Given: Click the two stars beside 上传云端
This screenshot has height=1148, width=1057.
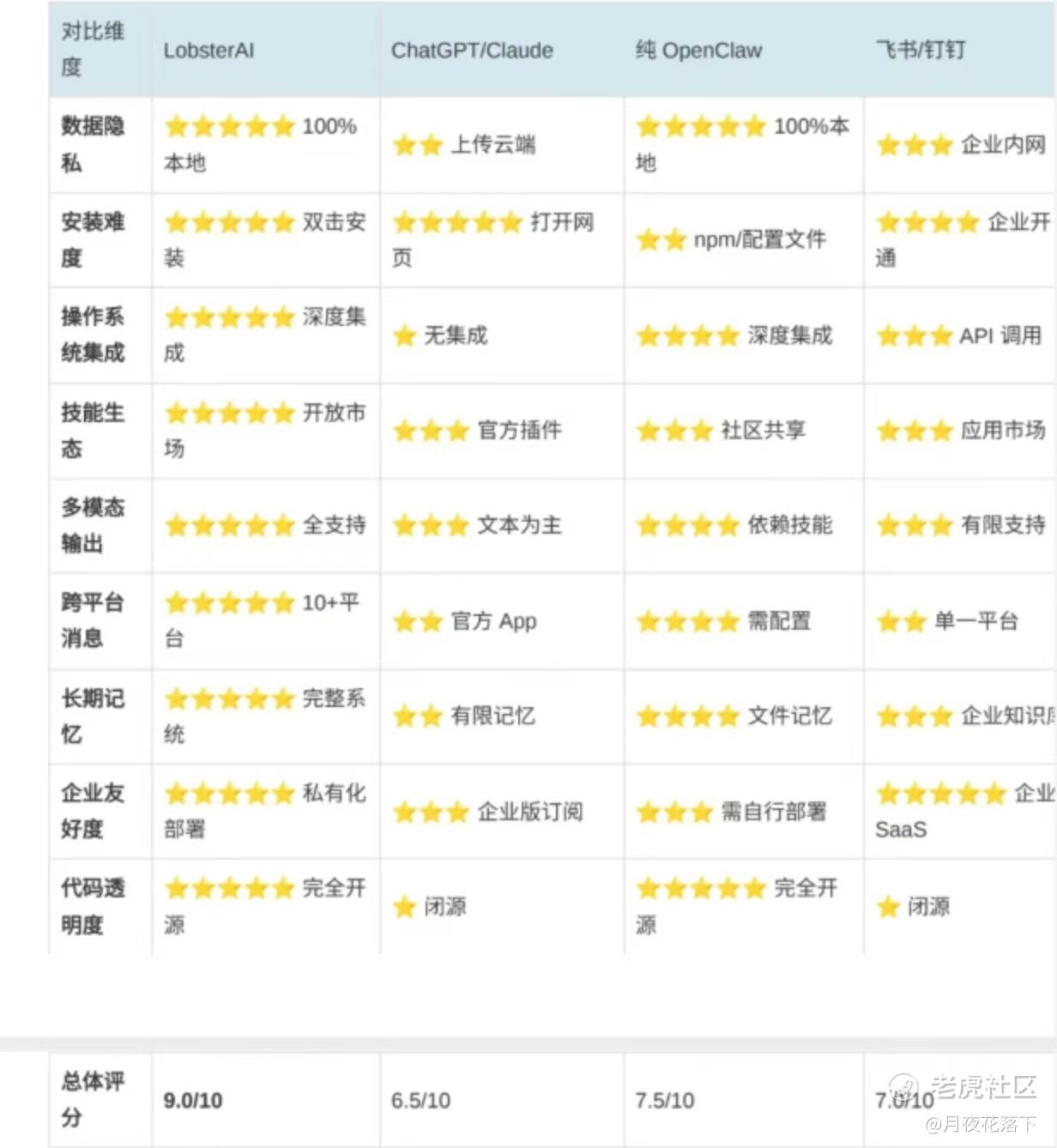Looking at the screenshot, I should coord(418,145).
